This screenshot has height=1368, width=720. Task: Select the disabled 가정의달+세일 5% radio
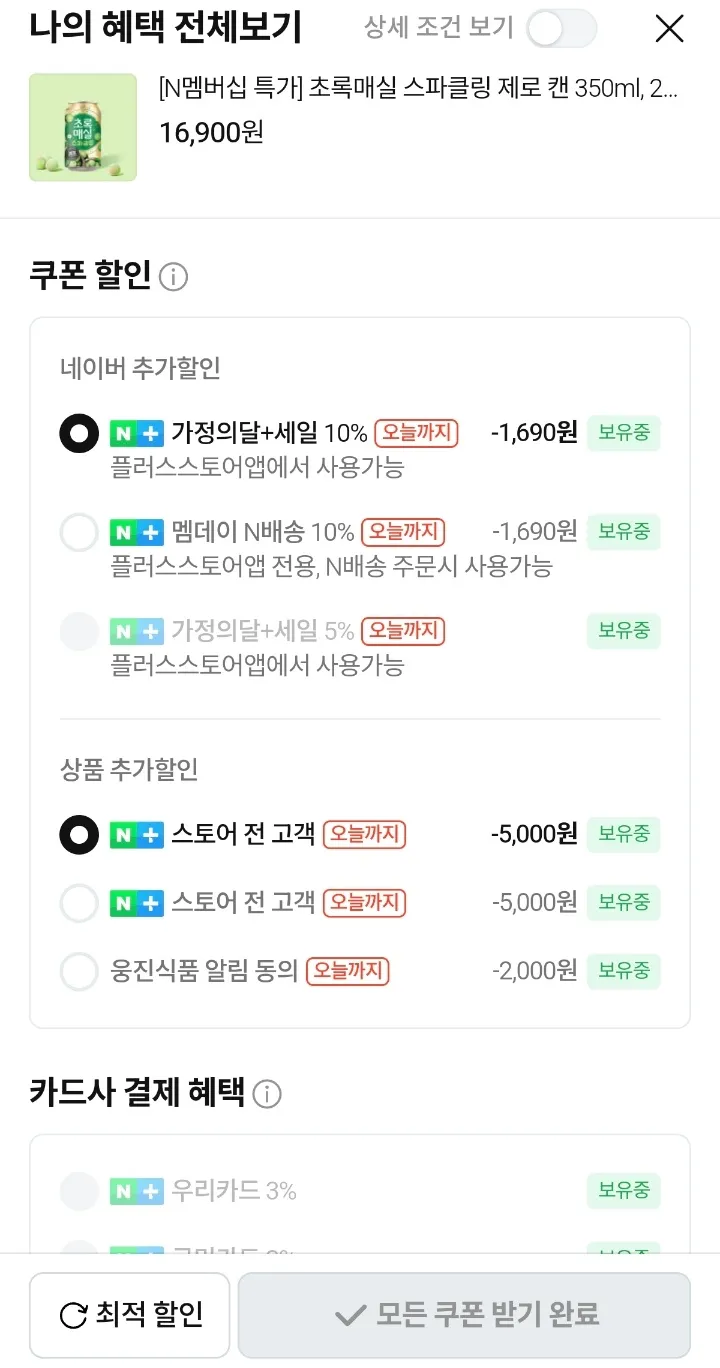[80, 631]
